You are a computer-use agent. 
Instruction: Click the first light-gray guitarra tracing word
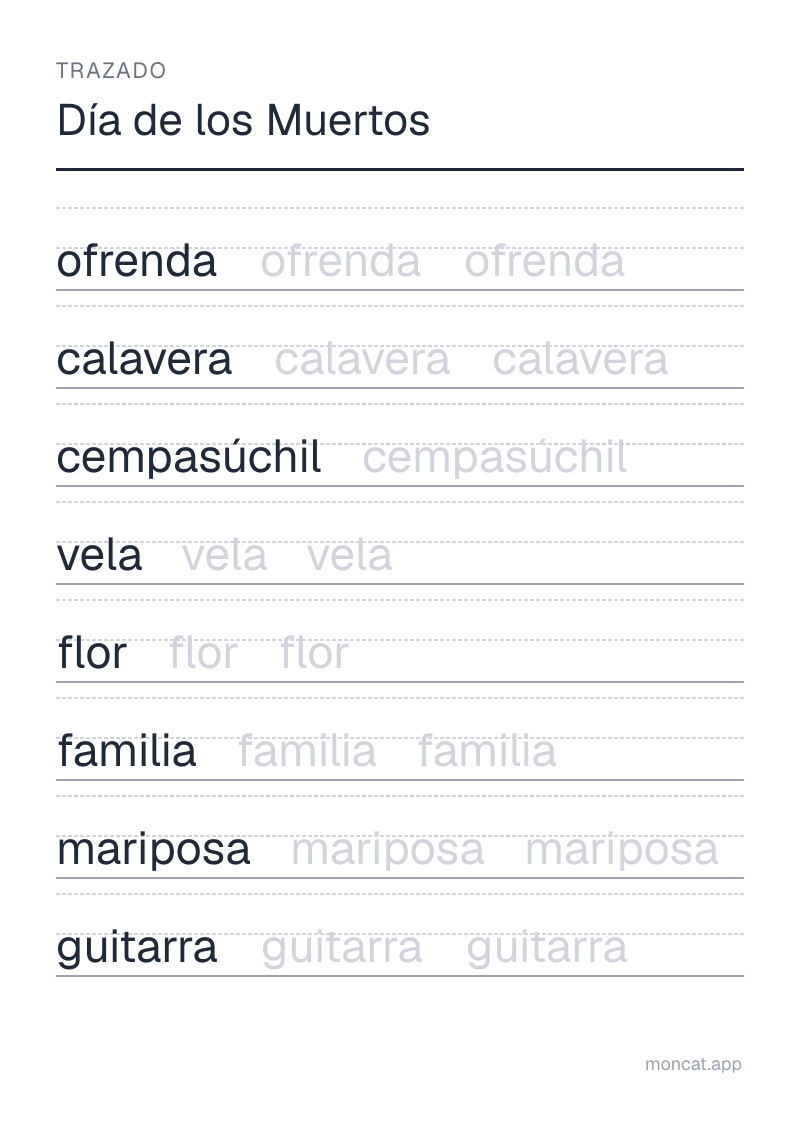click(342, 948)
